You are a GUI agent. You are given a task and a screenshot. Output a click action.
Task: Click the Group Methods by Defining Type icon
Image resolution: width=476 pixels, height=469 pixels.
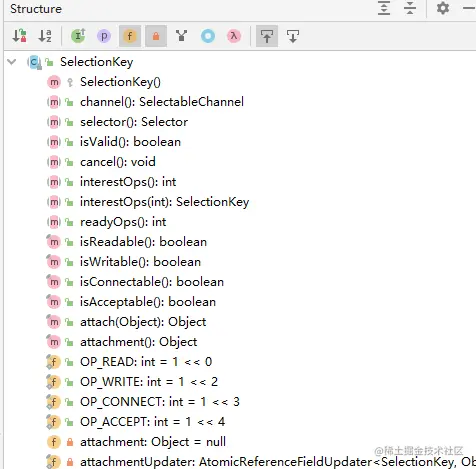pyautogui.click(x=182, y=36)
